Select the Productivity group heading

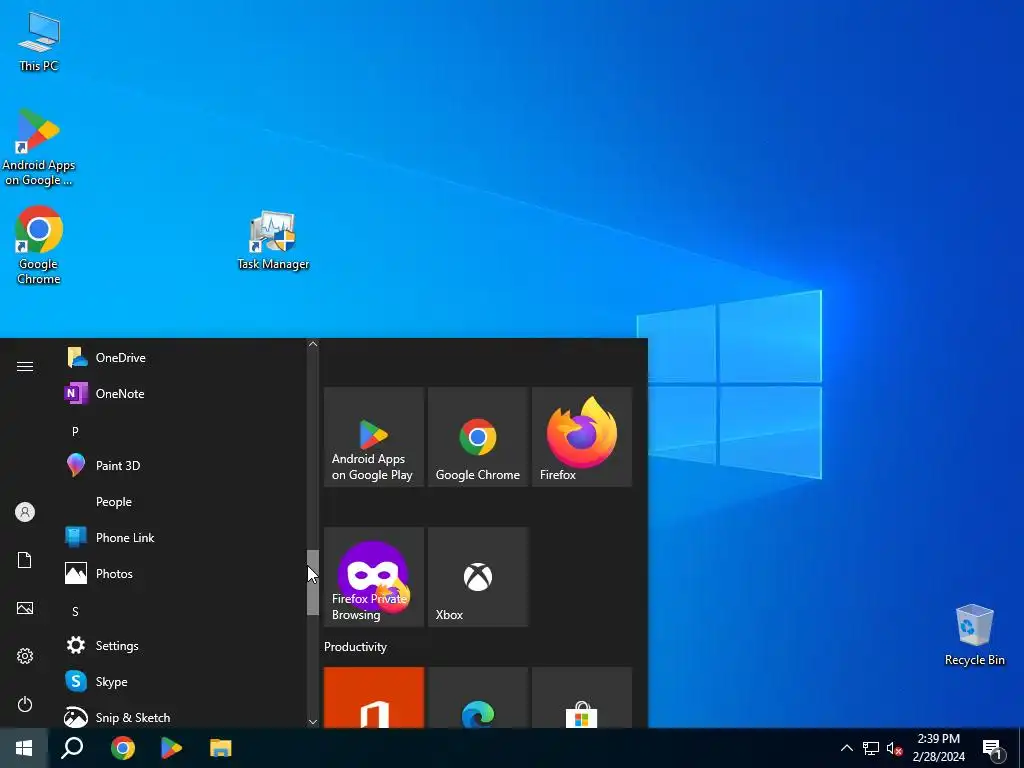point(355,647)
